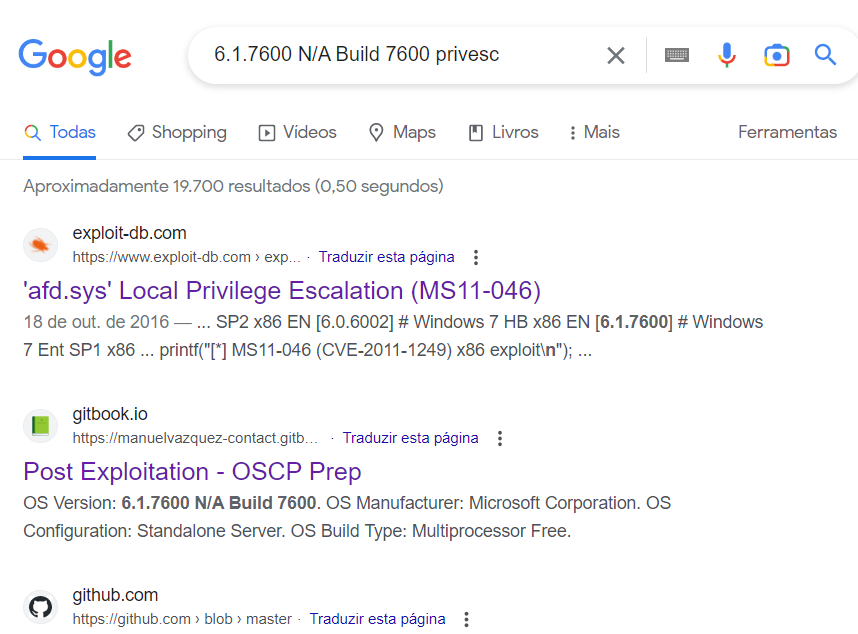Open Google Lens camera search icon
This screenshot has width=858, height=634.
click(776, 55)
